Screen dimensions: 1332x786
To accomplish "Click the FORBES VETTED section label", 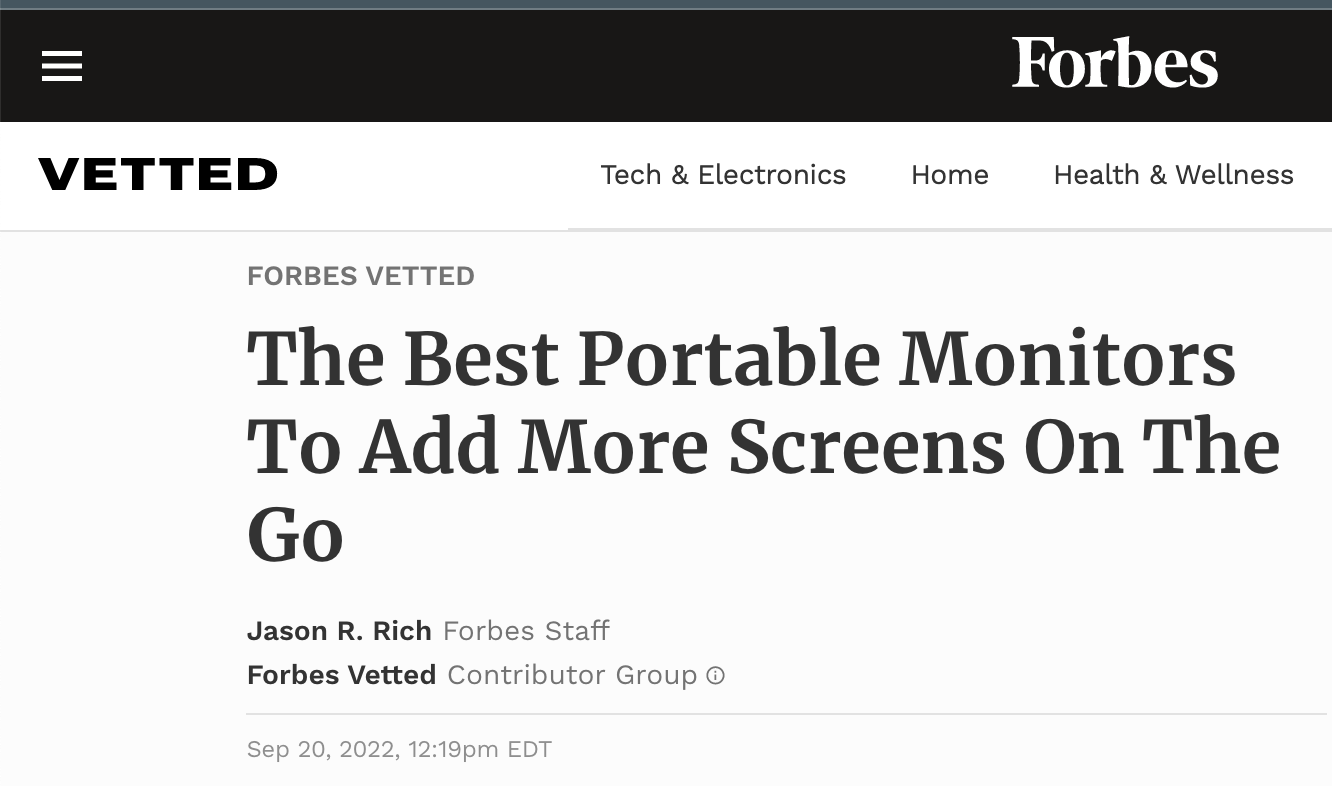I will [x=360, y=276].
